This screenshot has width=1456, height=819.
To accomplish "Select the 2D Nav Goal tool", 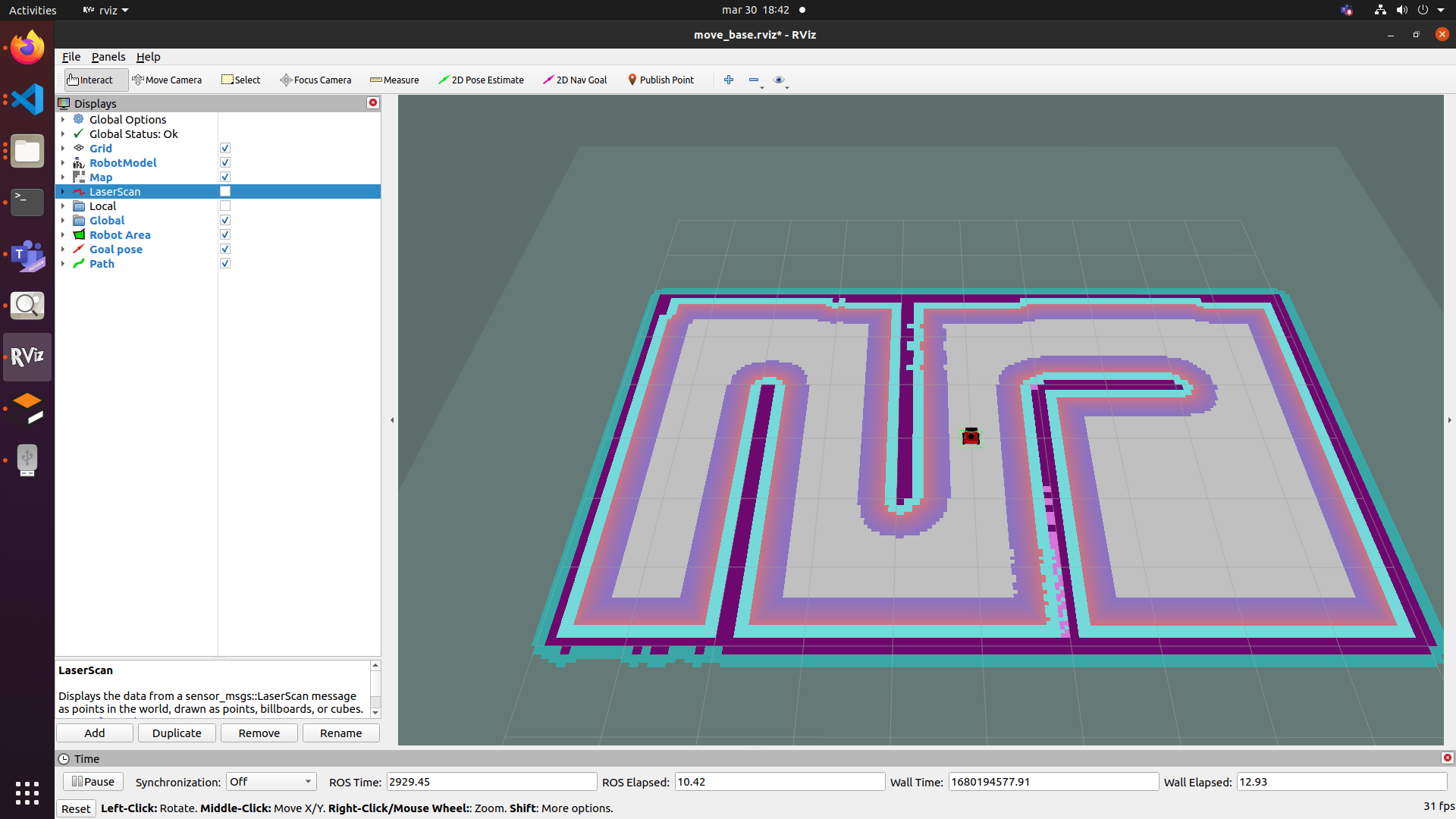I will (575, 80).
